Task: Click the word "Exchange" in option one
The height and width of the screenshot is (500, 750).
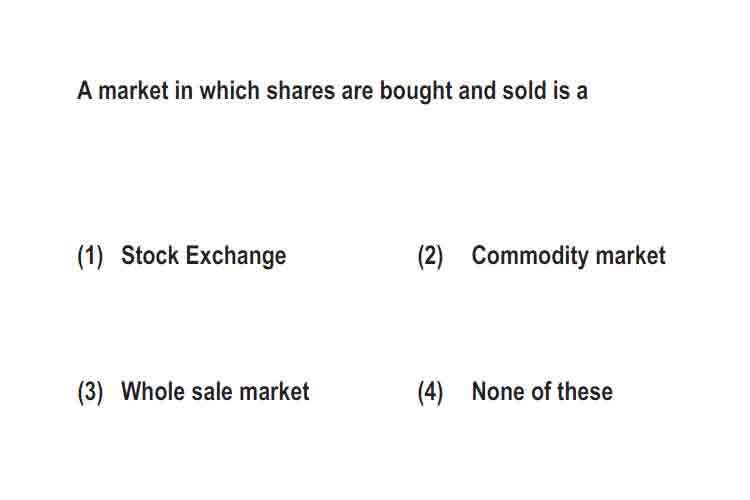Action: pyautogui.click(x=236, y=256)
